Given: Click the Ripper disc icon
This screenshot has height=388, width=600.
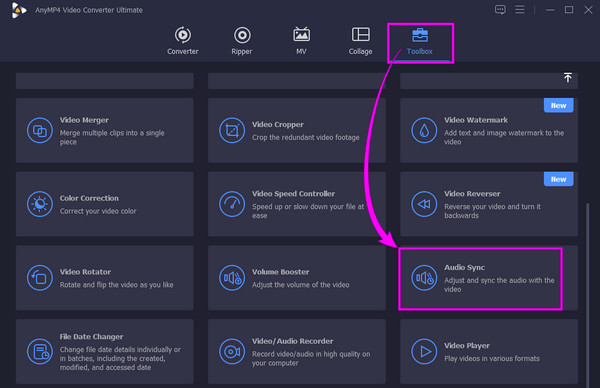Looking at the screenshot, I should tap(242, 35).
